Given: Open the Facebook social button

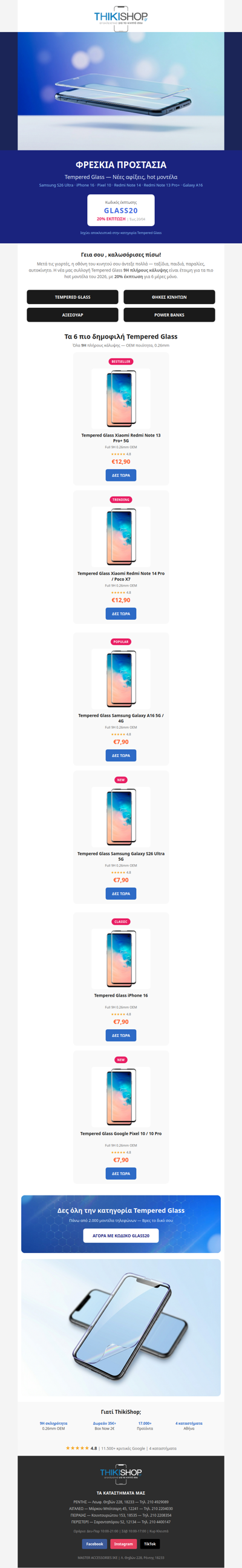Looking at the screenshot, I should (x=94, y=1544).
